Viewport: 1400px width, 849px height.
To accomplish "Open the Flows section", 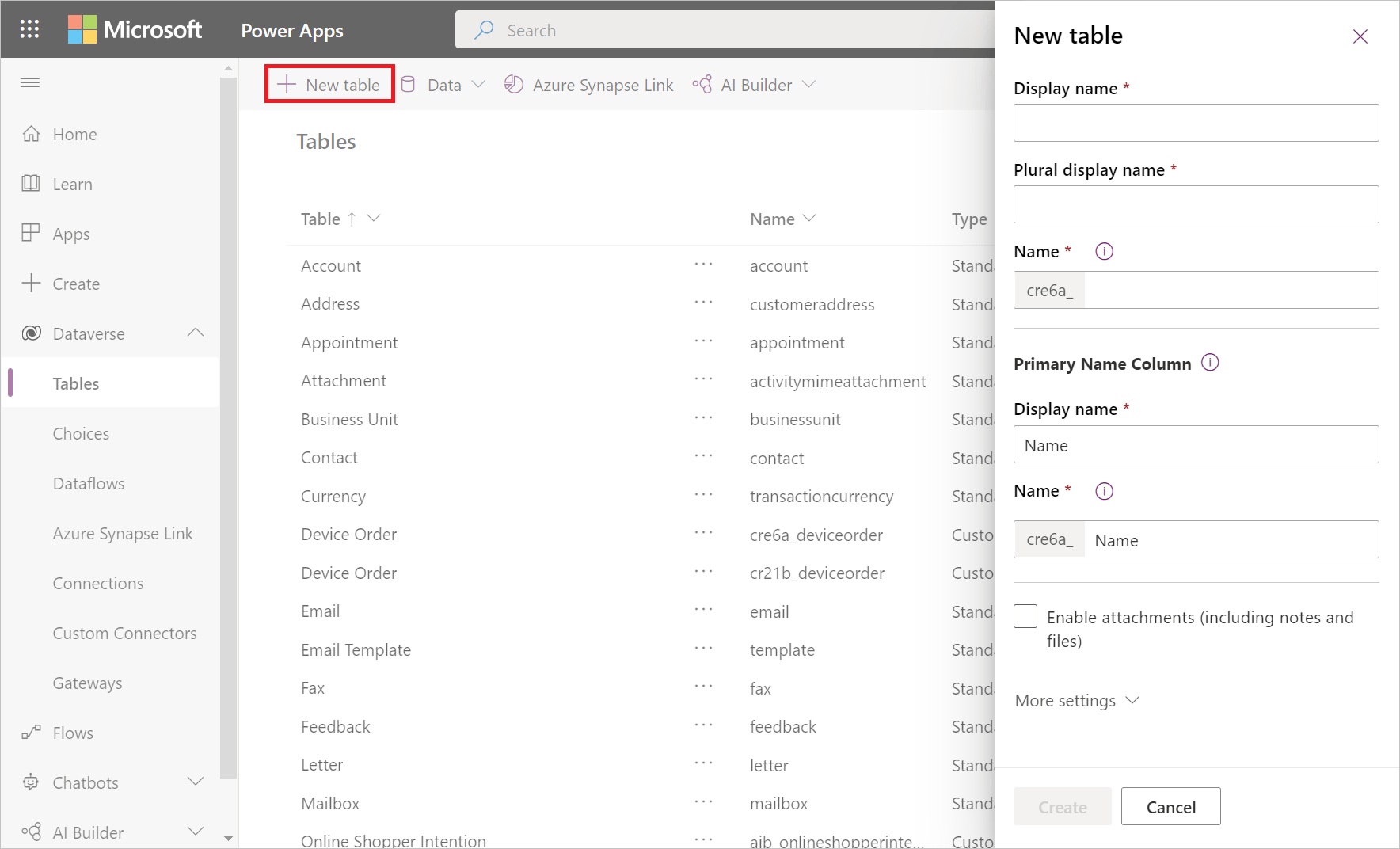I will click(32, 733).
